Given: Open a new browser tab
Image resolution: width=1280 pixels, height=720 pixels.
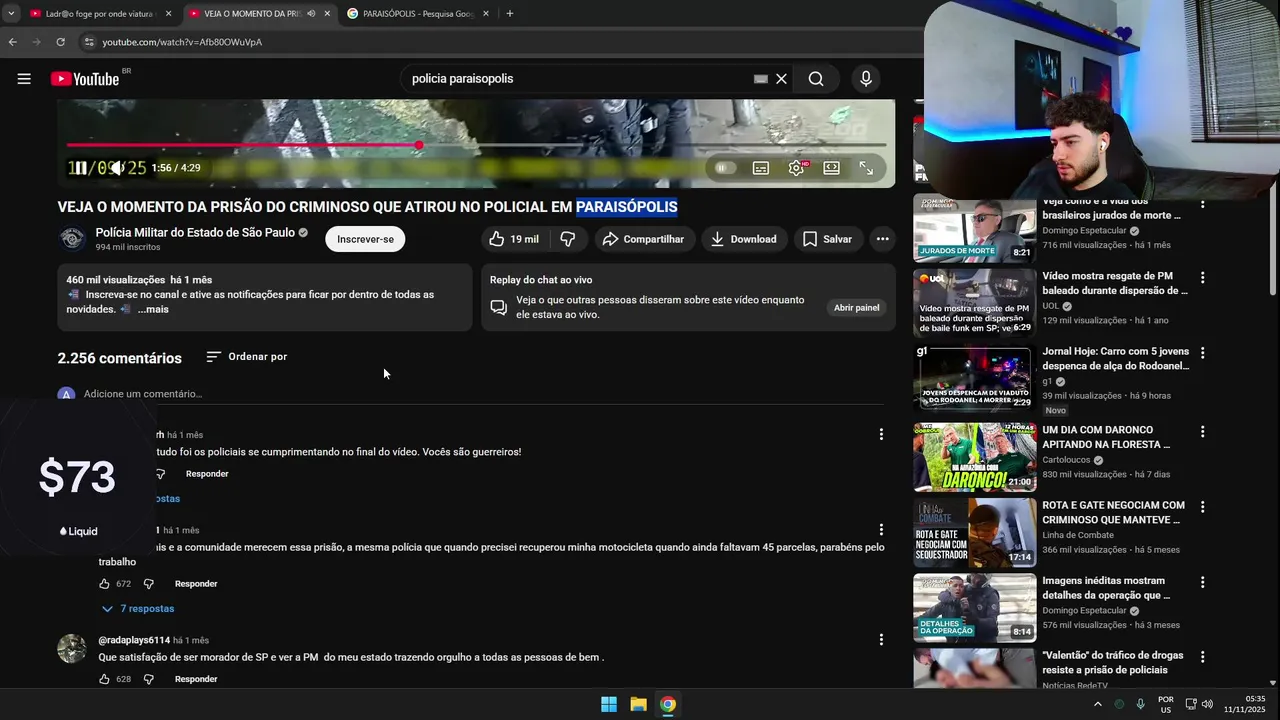Looking at the screenshot, I should coord(510,14).
